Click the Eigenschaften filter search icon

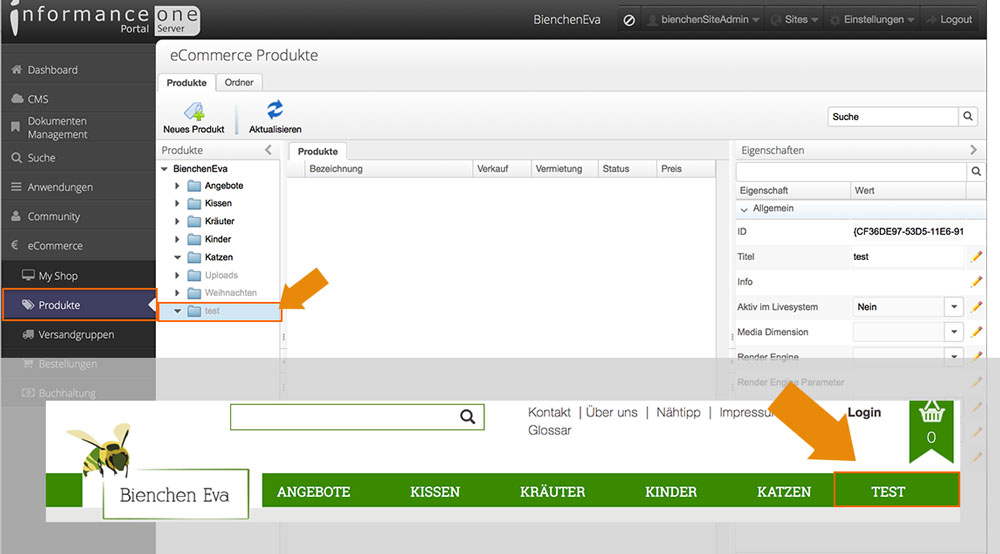click(x=976, y=171)
